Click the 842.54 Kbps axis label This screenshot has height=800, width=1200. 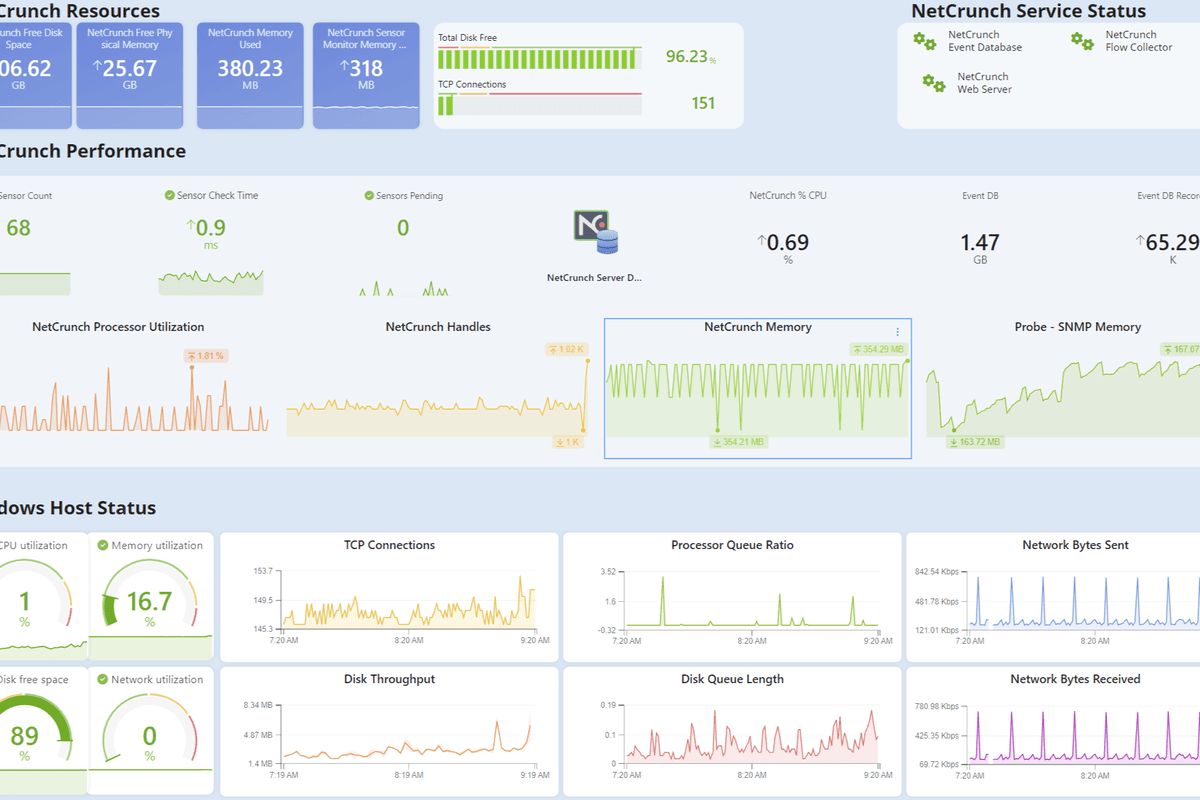pyautogui.click(x=936, y=572)
